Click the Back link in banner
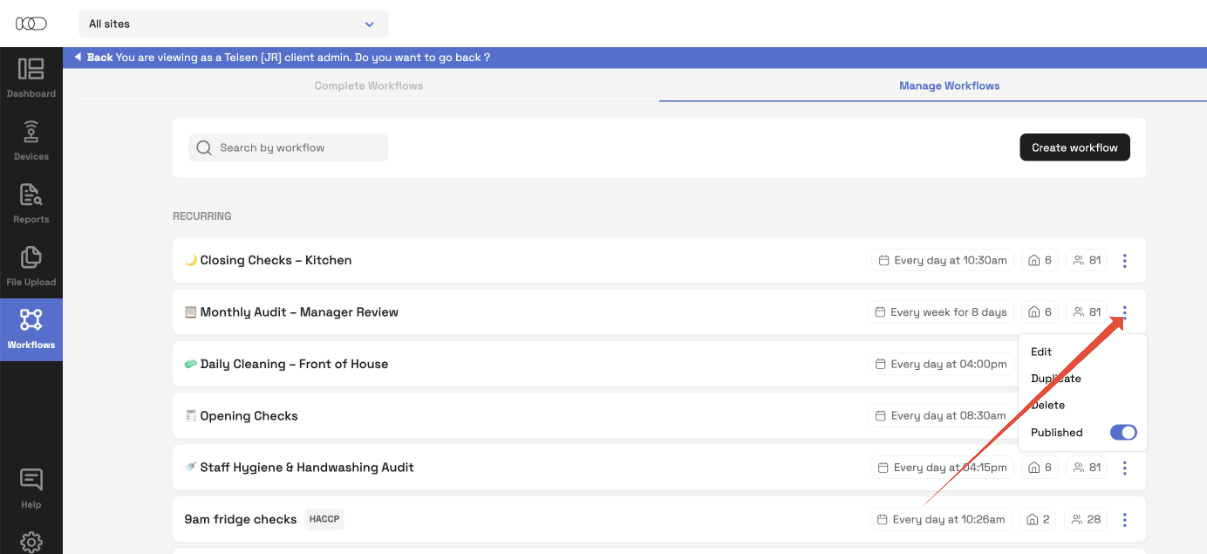Viewport: 1207px width, 554px height. 99,58
